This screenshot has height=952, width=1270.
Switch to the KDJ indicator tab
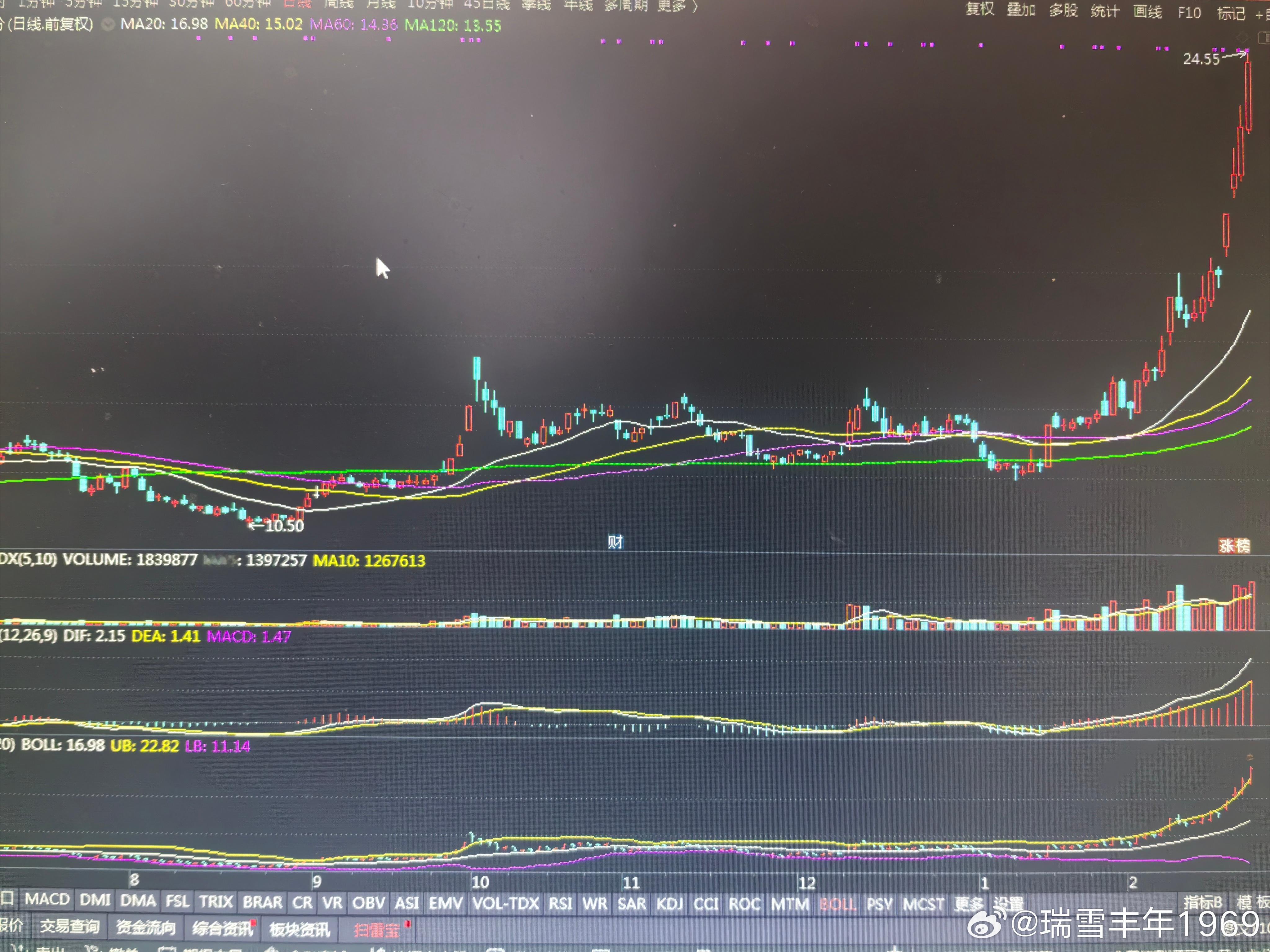point(670,904)
